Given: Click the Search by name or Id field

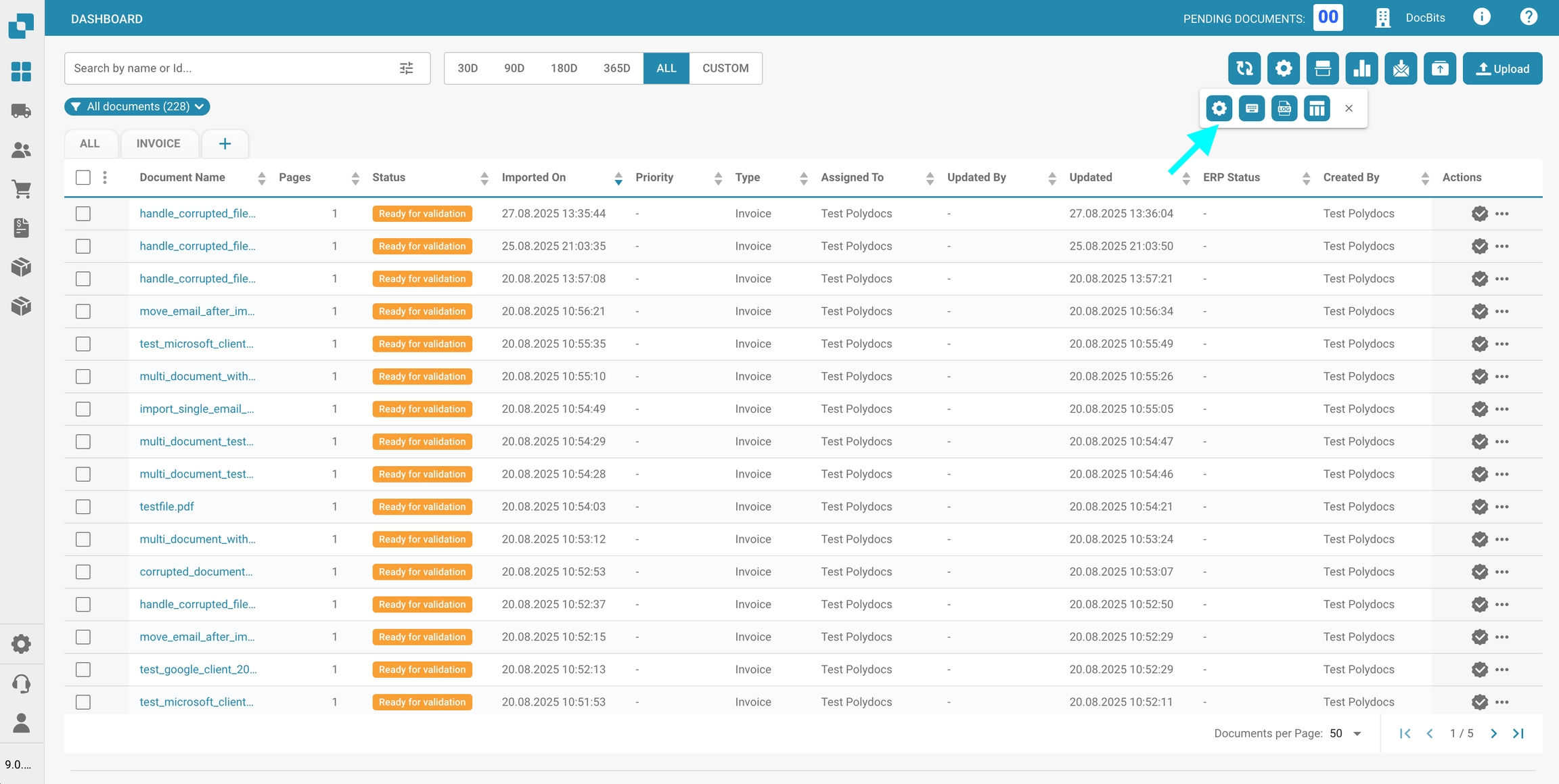Looking at the screenshot, I should point(230,68).
